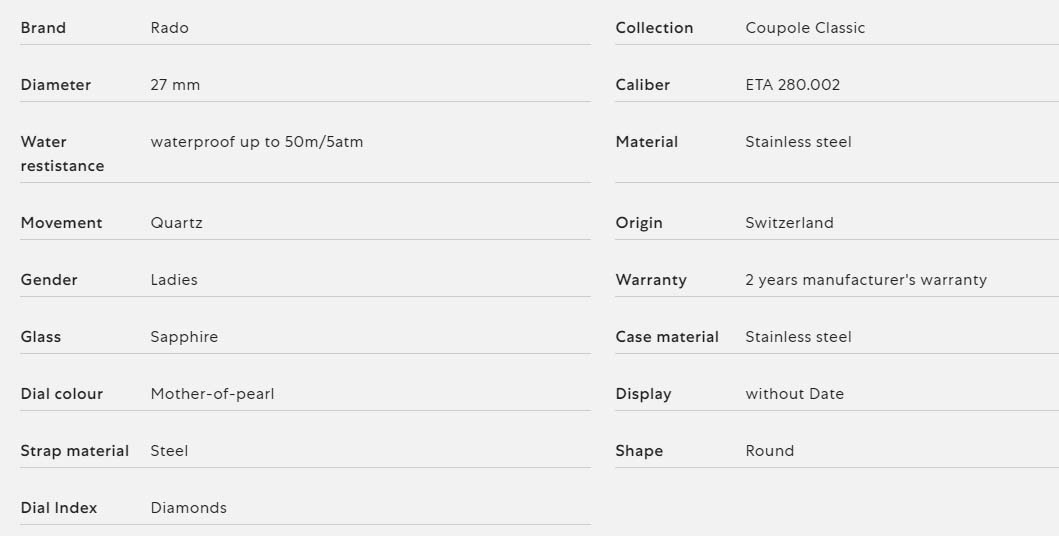Click the Mother-of-pearl dial colour value
The height and width of the screenshot is (536, 1059).
tap(212, 394)
